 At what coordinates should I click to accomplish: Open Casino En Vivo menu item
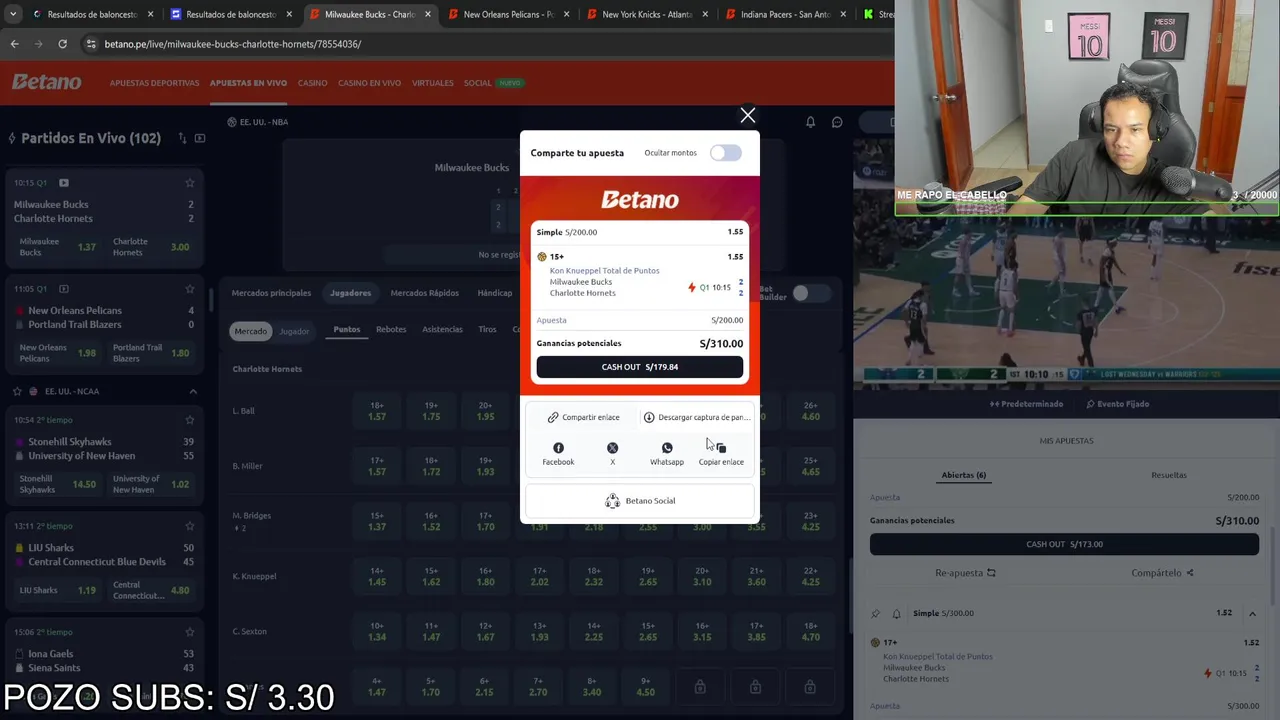(369, 83)
